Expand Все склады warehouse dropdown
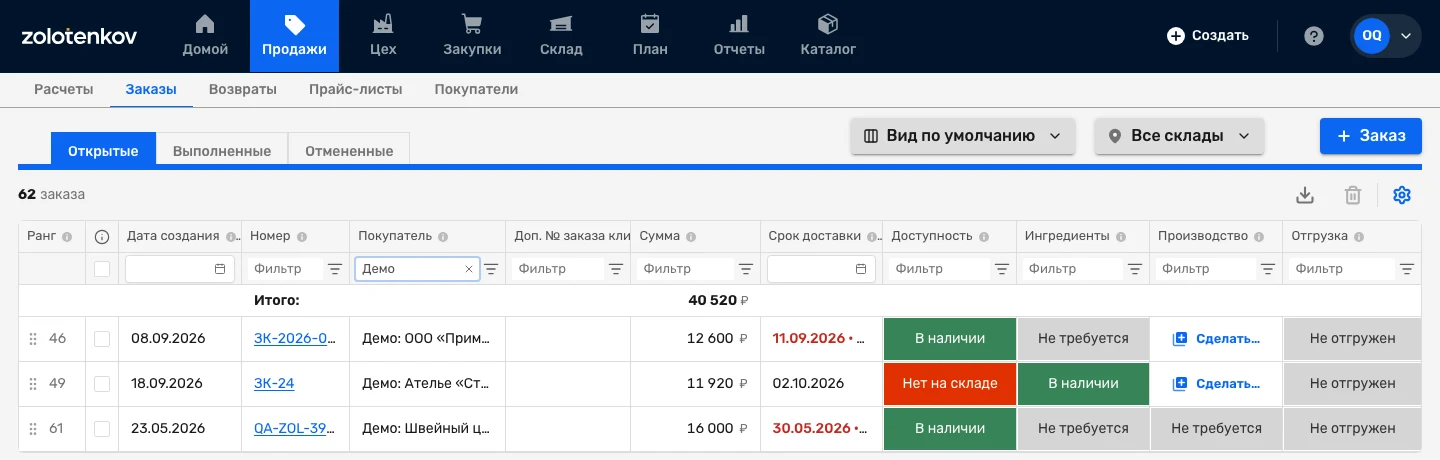 pyautogui.click(x=1180, y=136)
